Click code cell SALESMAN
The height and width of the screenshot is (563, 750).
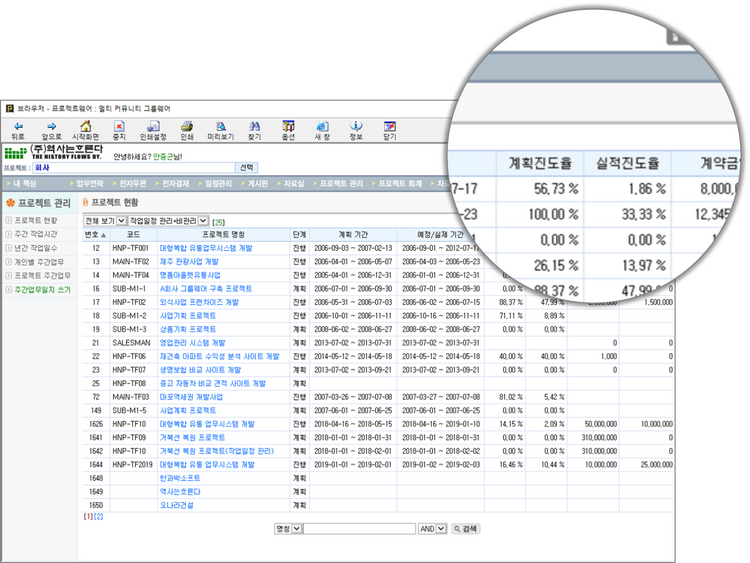pyautogui.click(x=131, y=343)
